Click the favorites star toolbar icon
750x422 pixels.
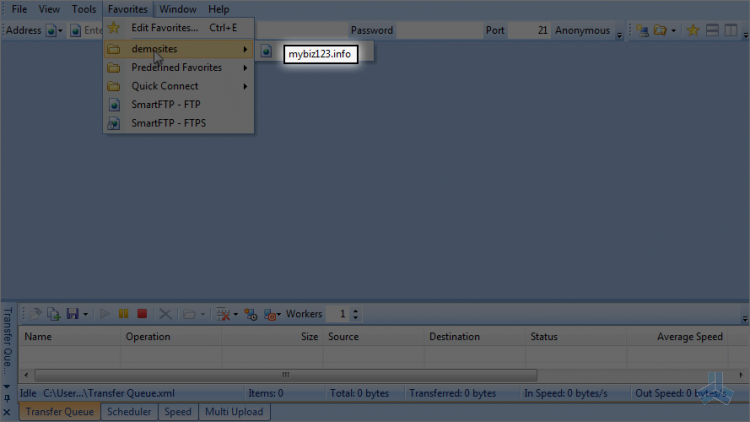tap(693, 31)
